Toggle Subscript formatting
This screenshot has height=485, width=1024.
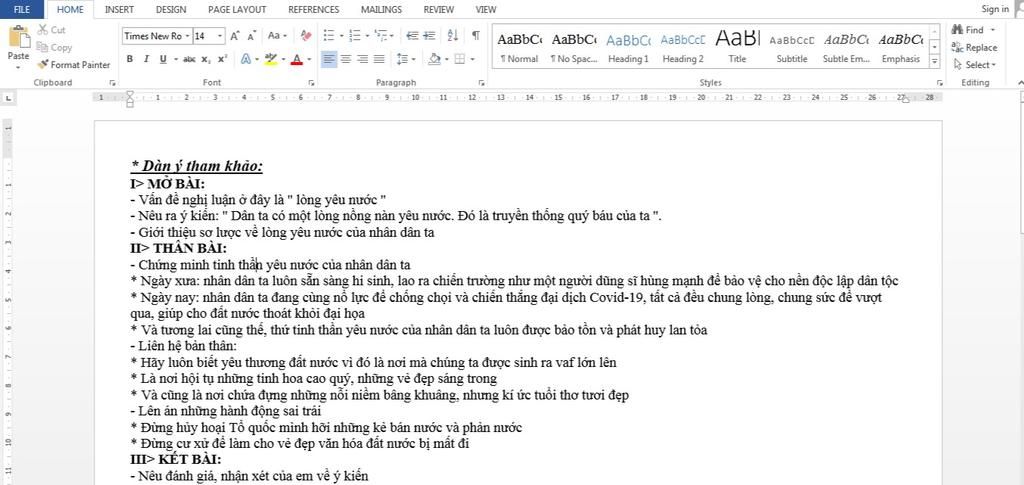(206, 59)
